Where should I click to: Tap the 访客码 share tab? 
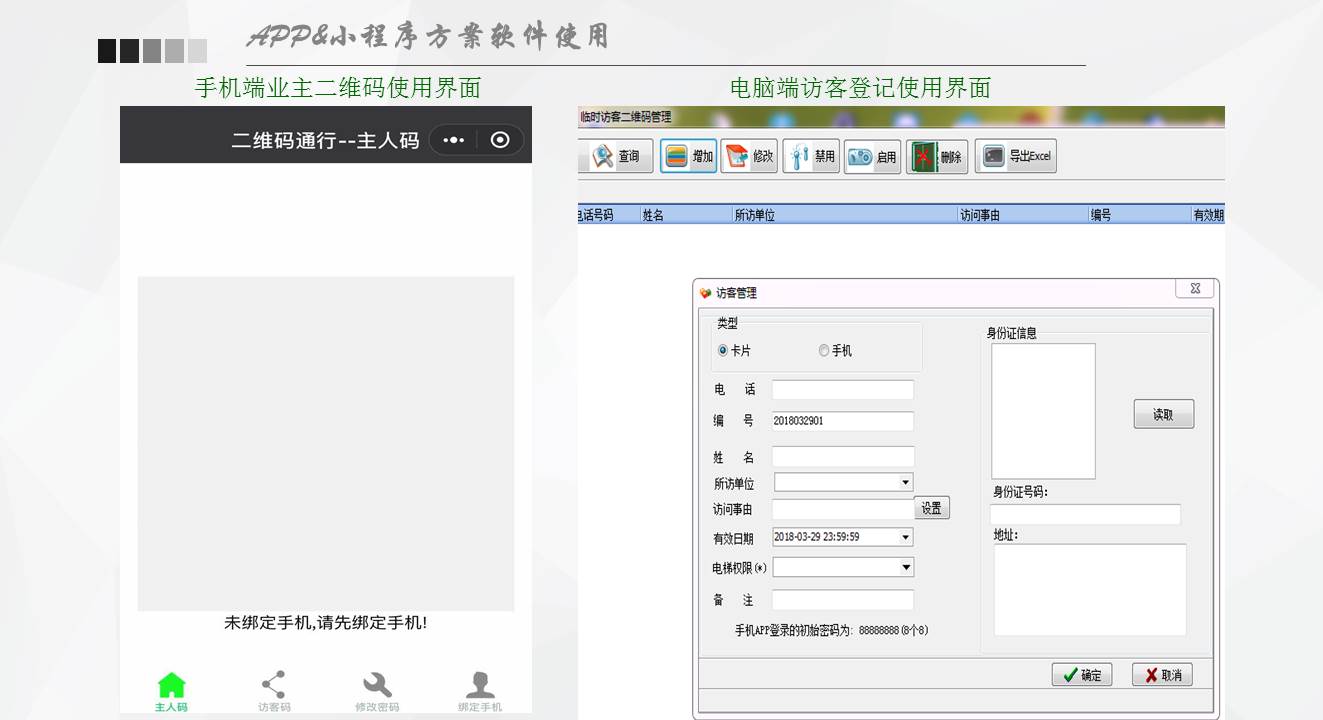(274, 691)
